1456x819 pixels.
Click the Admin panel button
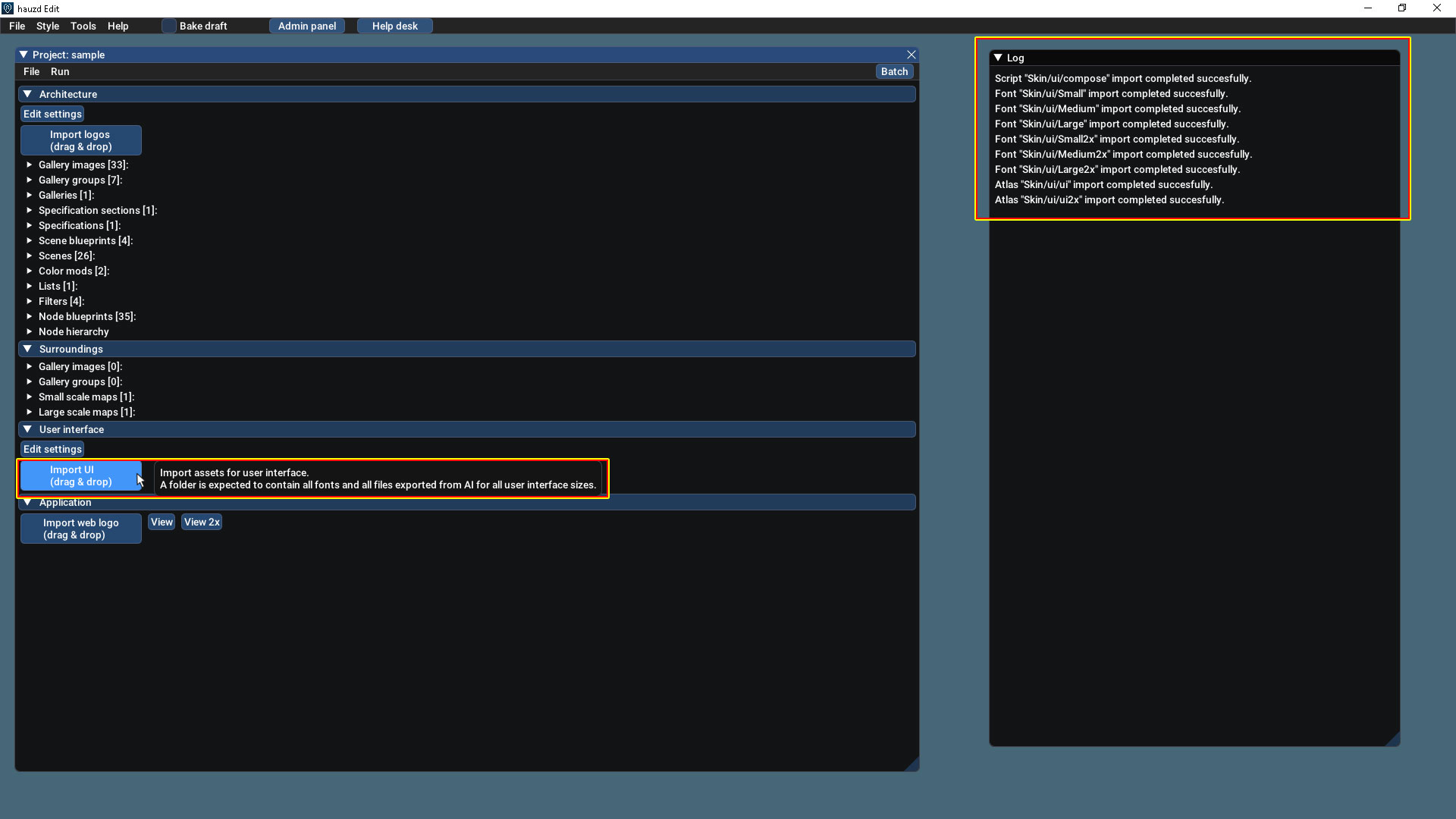tap(307, 26)
